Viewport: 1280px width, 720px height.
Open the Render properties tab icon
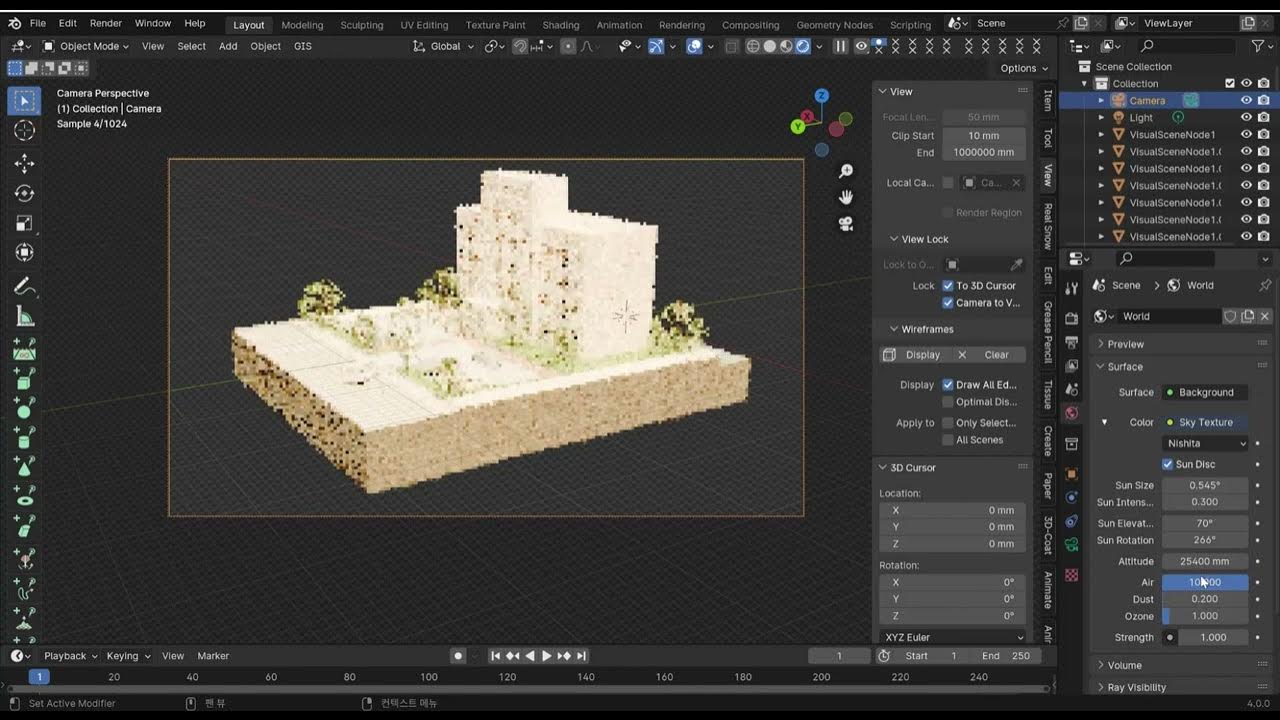point(1072,318)
